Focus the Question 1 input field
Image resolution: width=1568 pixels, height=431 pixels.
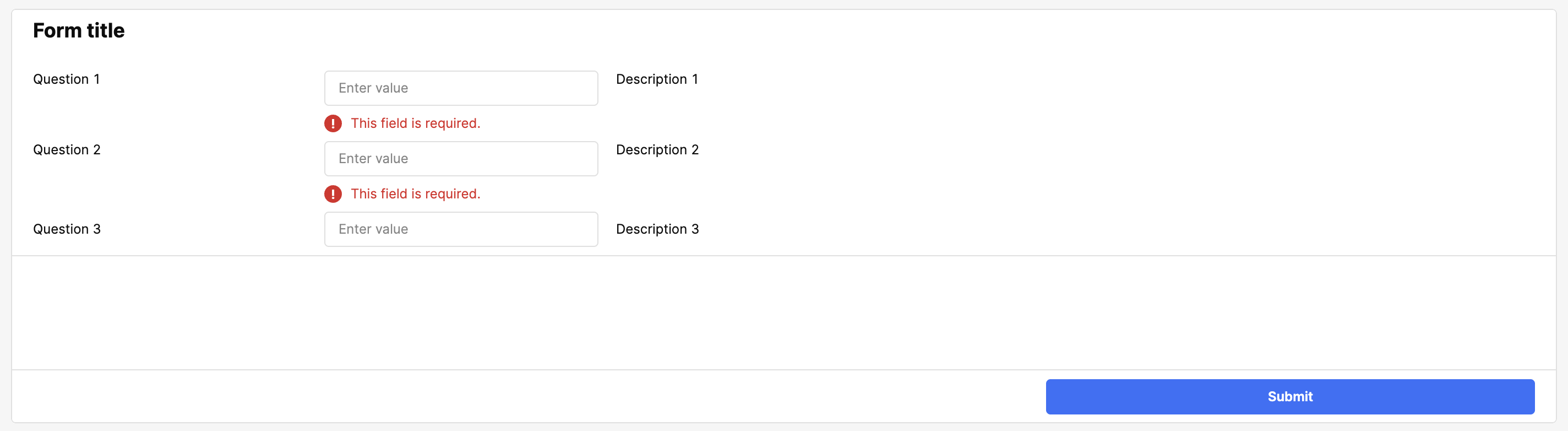[x=461, y=88]
